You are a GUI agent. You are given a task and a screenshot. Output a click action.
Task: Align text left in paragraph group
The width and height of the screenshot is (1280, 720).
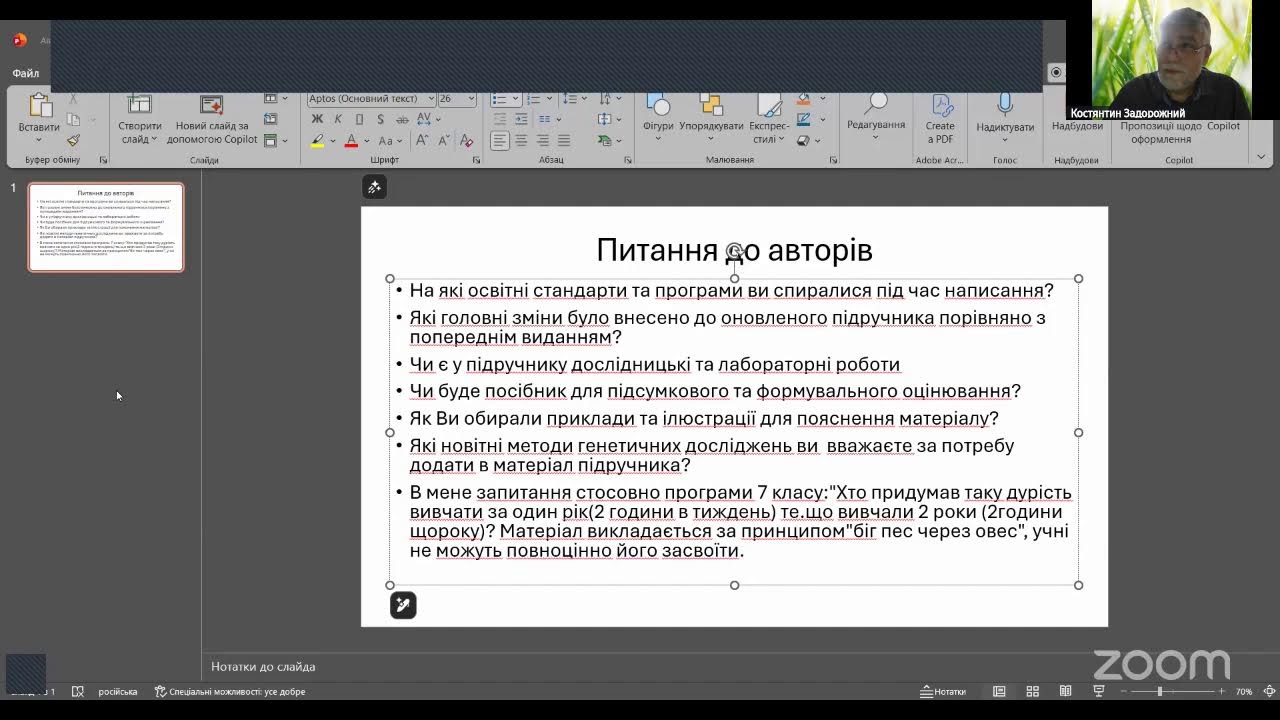499,141
